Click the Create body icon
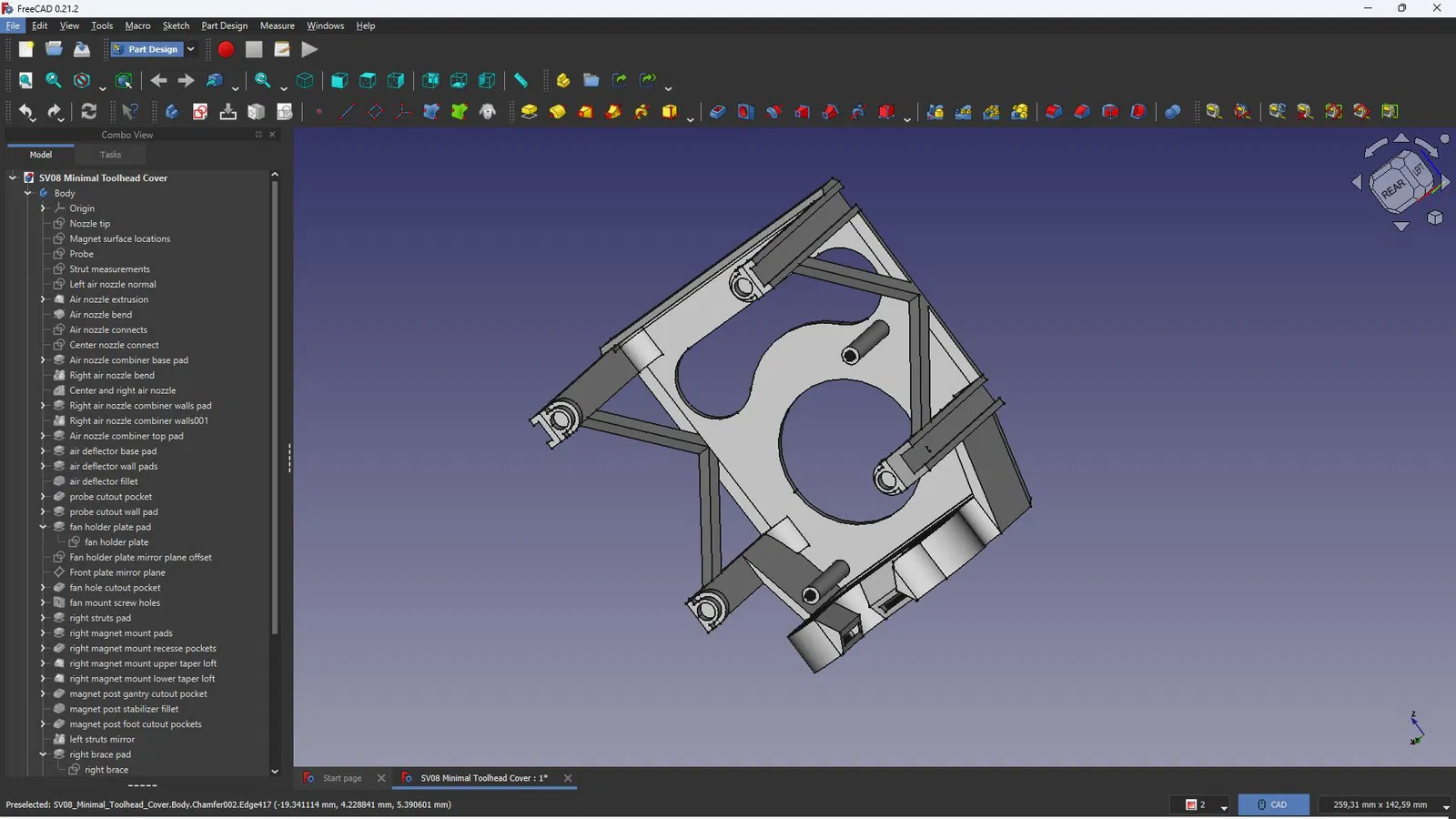This screenshot has height=819, width=1456. pos(172,111)
